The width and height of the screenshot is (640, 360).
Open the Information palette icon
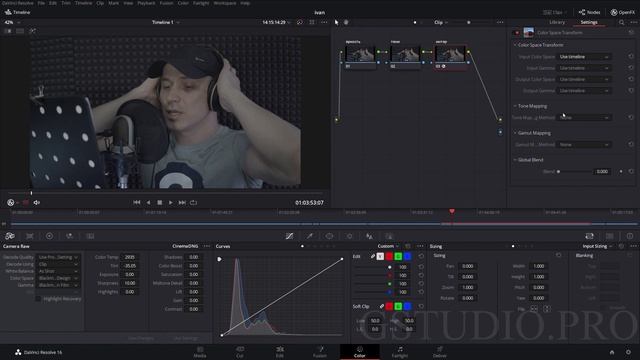630,236
